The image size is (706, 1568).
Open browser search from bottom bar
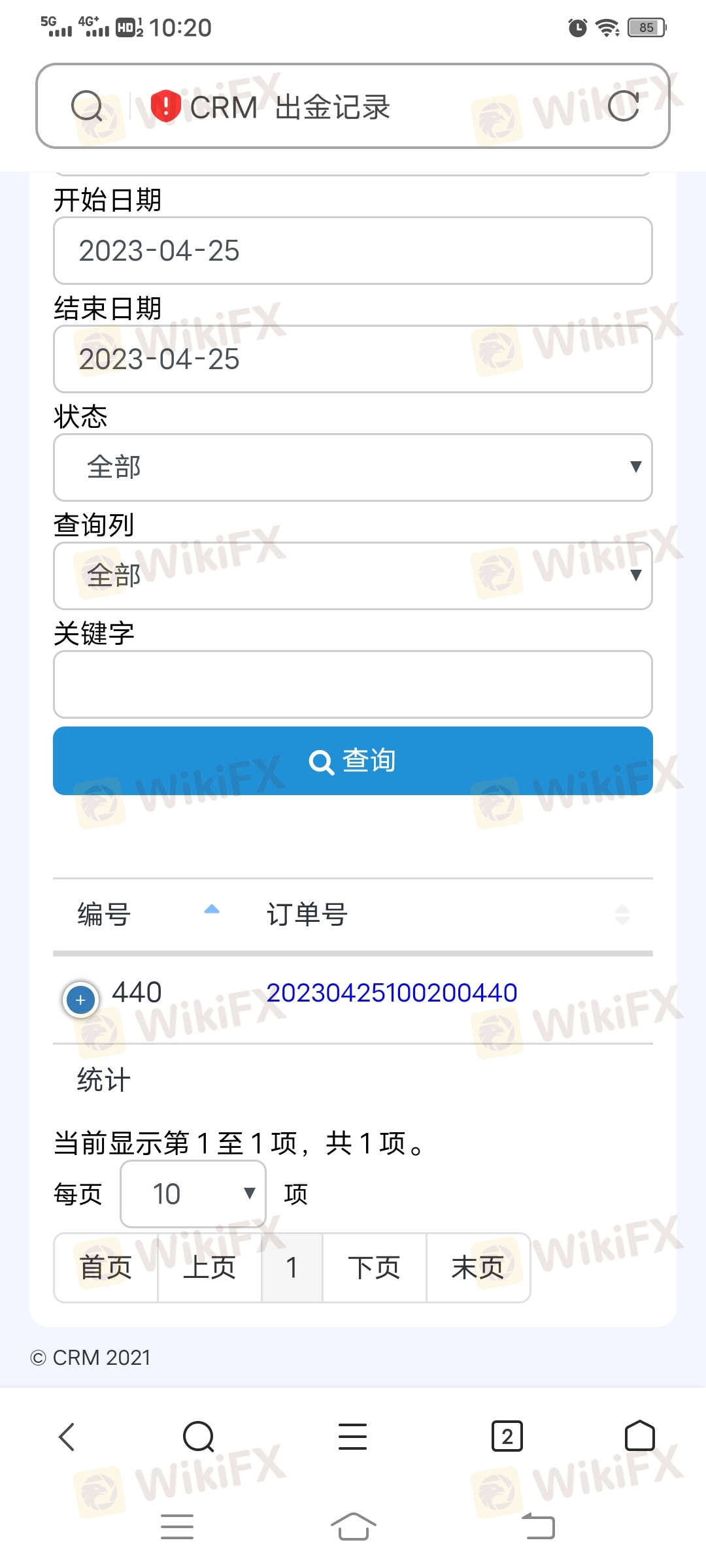199,1437
